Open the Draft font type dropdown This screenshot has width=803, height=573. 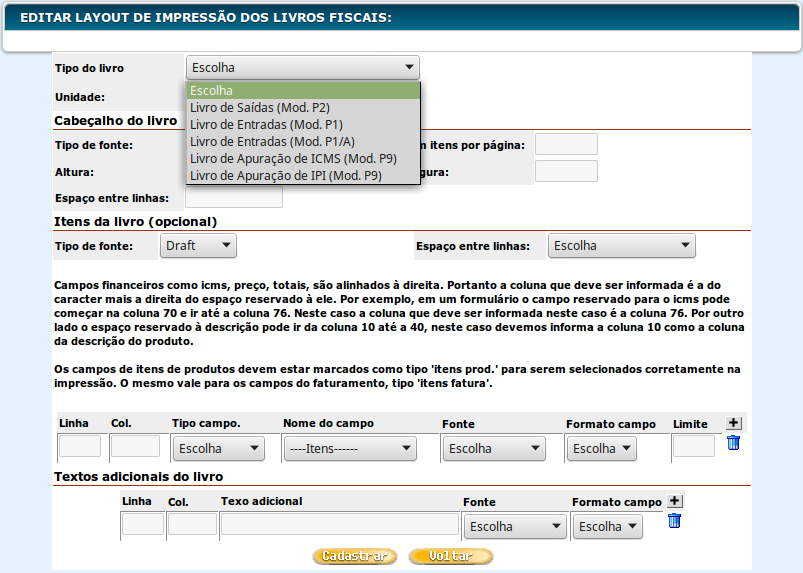click(198, 245)
